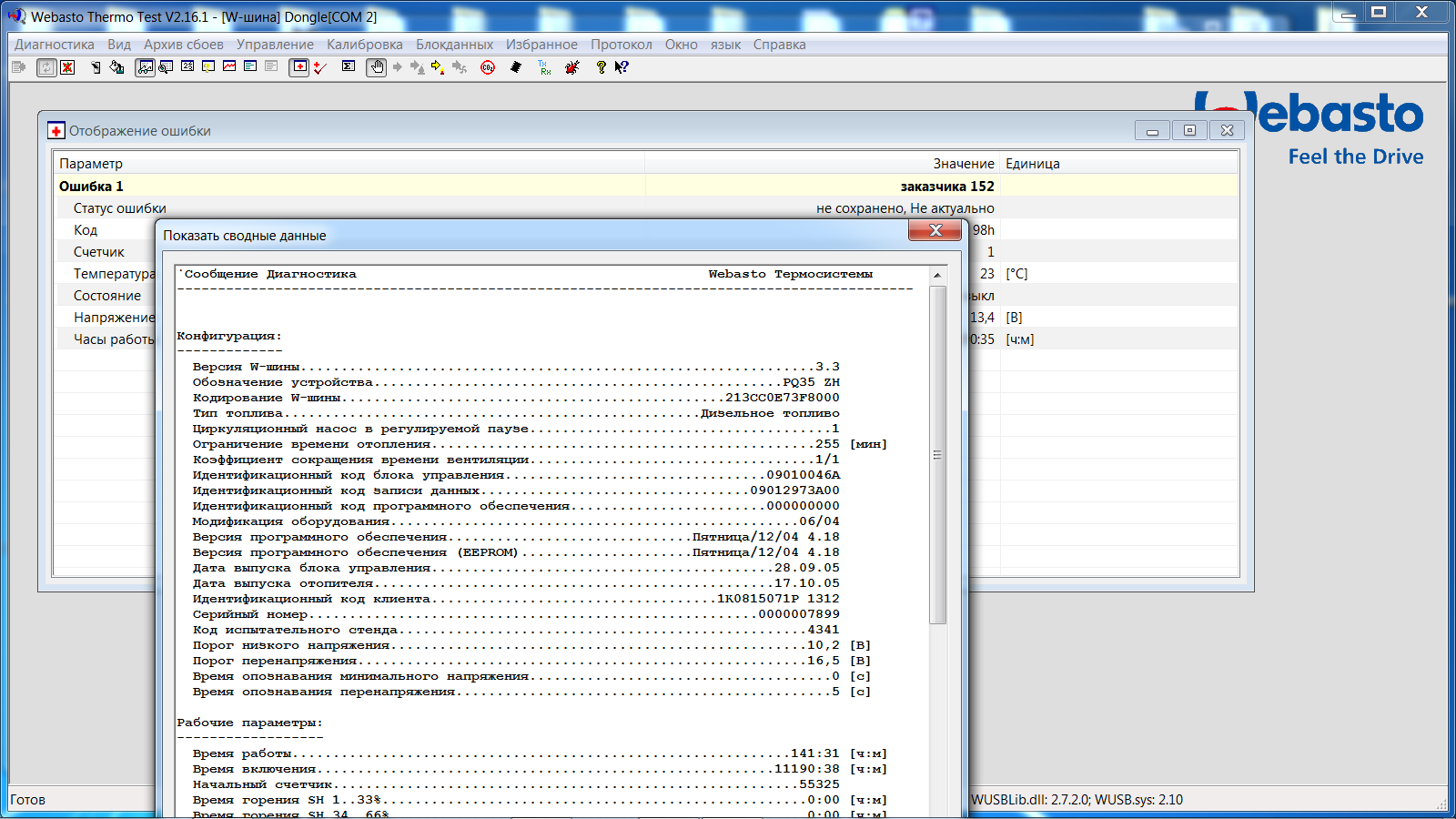Open the Tx Rx communication icon
Screen dimensions: 1456x819
[x=544, y=67]
